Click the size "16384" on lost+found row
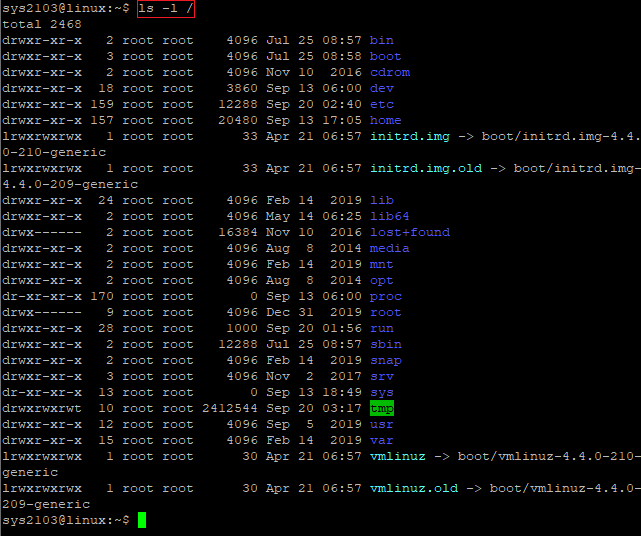The image size is (641, 536). point(238,232)
